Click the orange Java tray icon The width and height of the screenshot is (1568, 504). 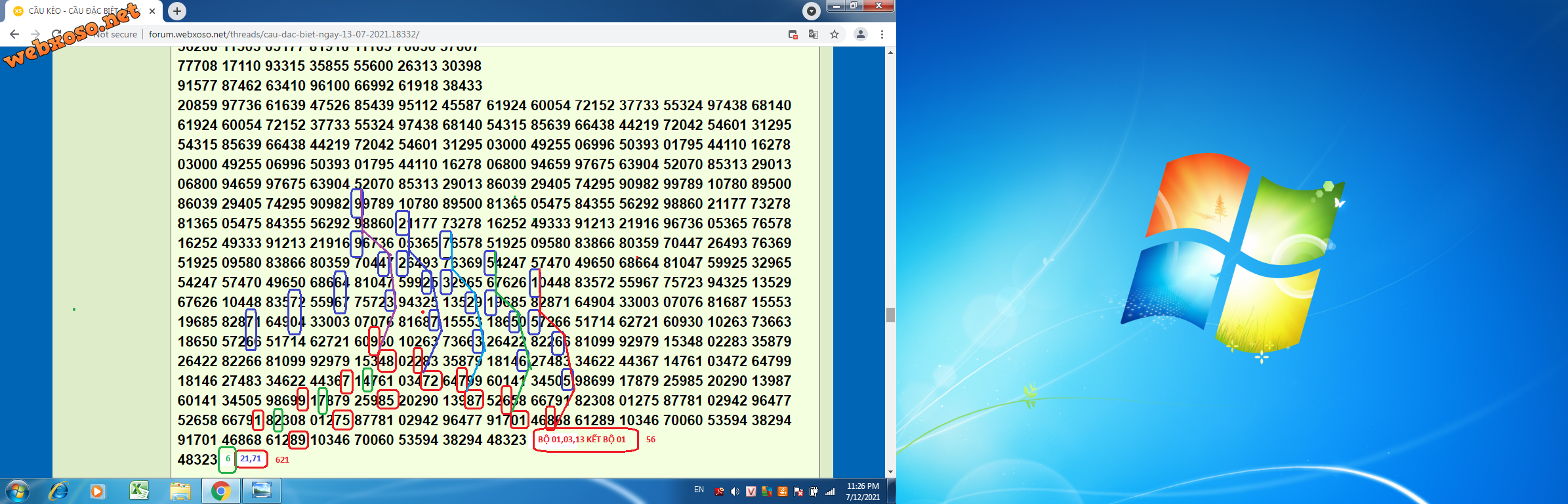coord(782,492)
